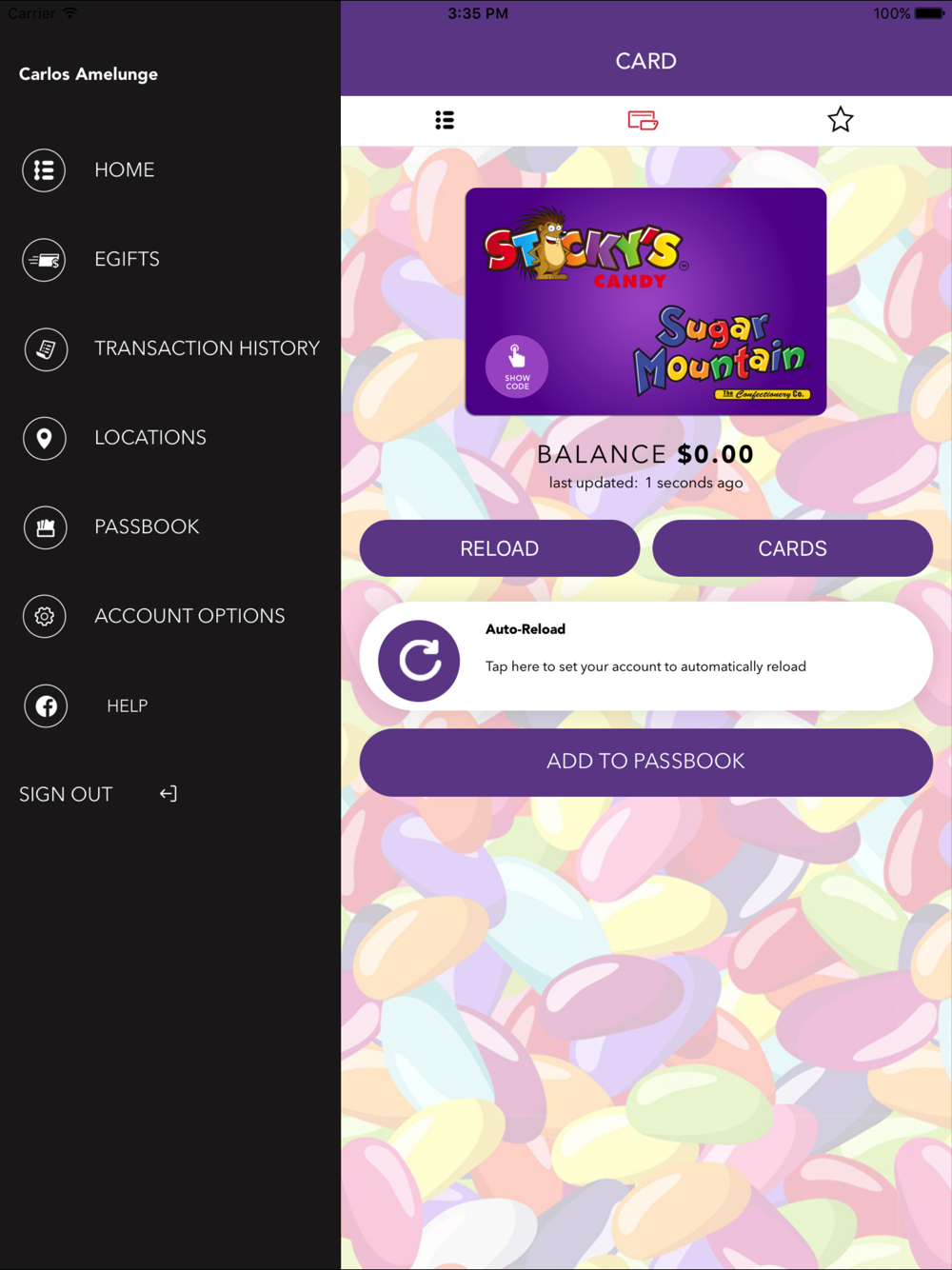Switch to the star favorites tab
This screenshot has width=952, height=1270.
[841, 120]
